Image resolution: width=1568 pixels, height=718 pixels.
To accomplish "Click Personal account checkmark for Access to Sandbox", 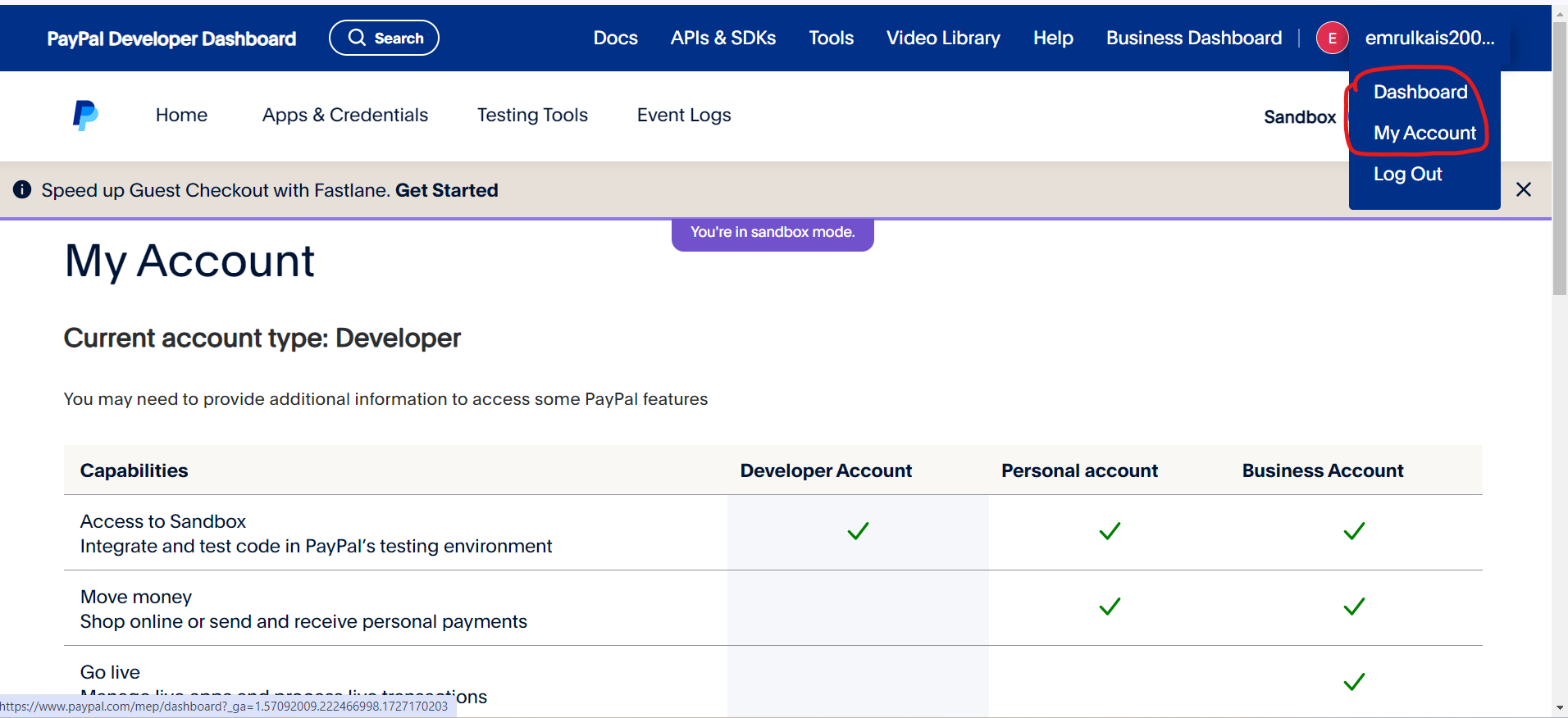I will pos(1110,531).
